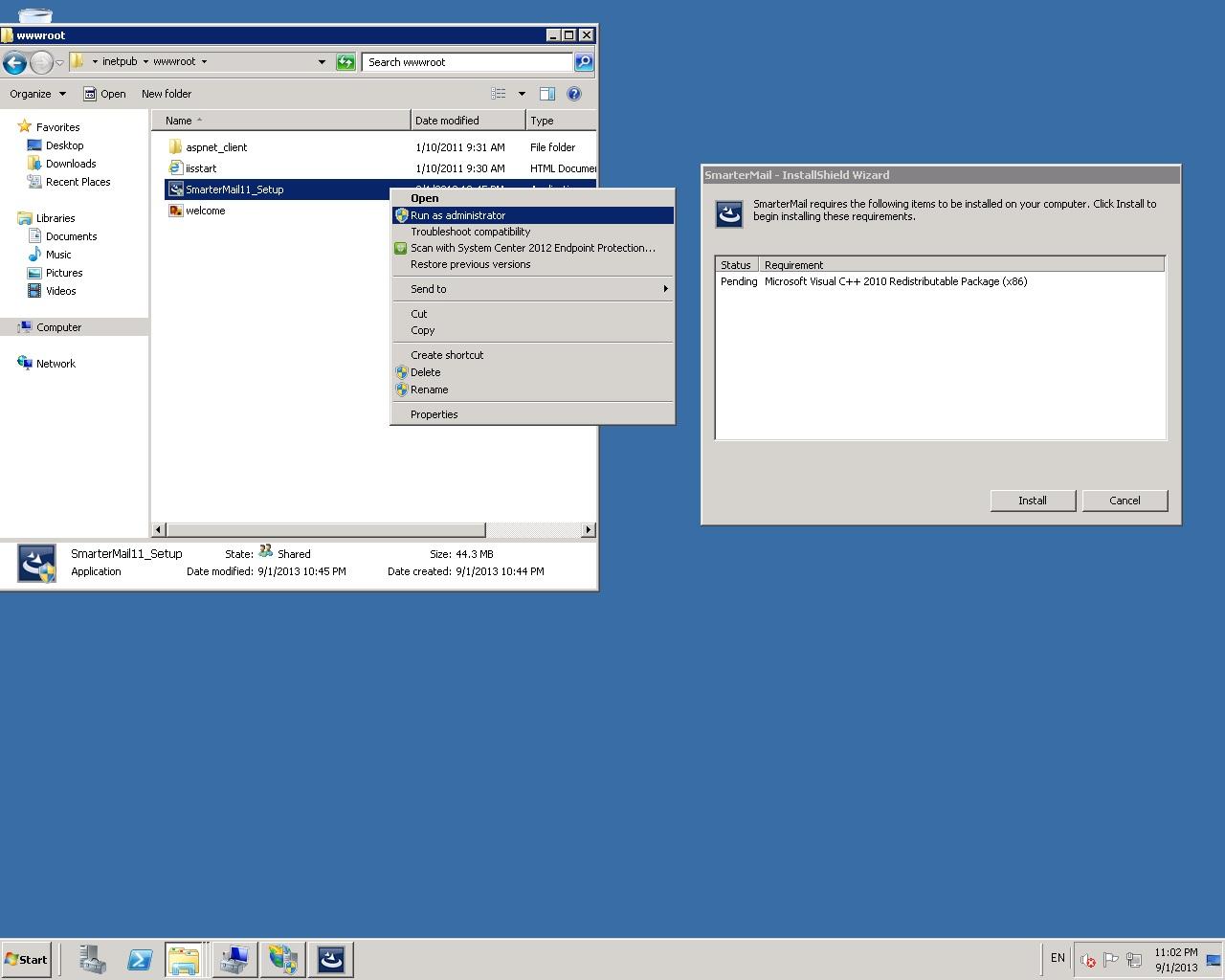Sort by the Name column header
This screenshot has width=1225, height=980.
tap(281, 121)
